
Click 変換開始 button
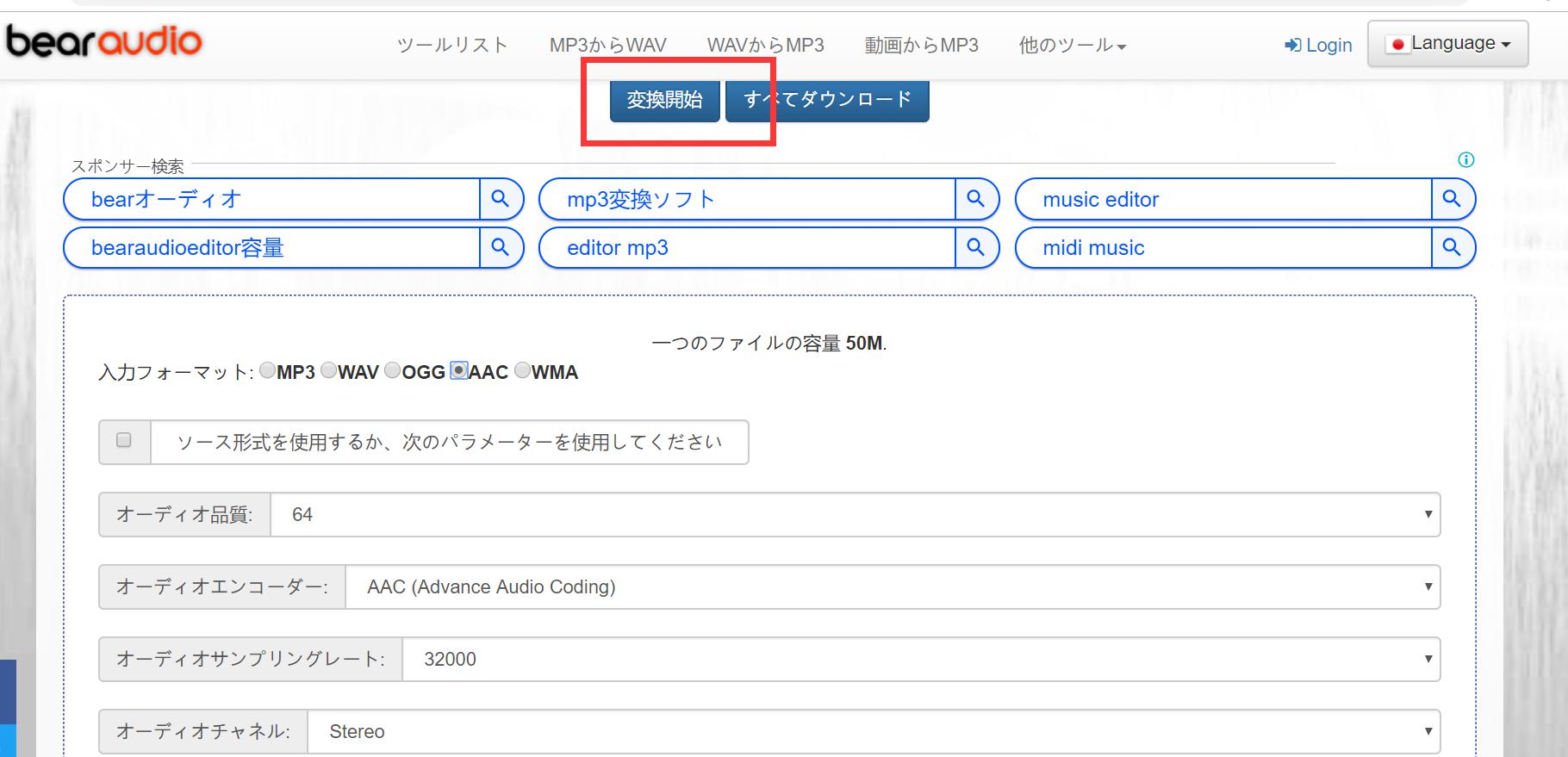pyautogui.click(x=664, y=100)
